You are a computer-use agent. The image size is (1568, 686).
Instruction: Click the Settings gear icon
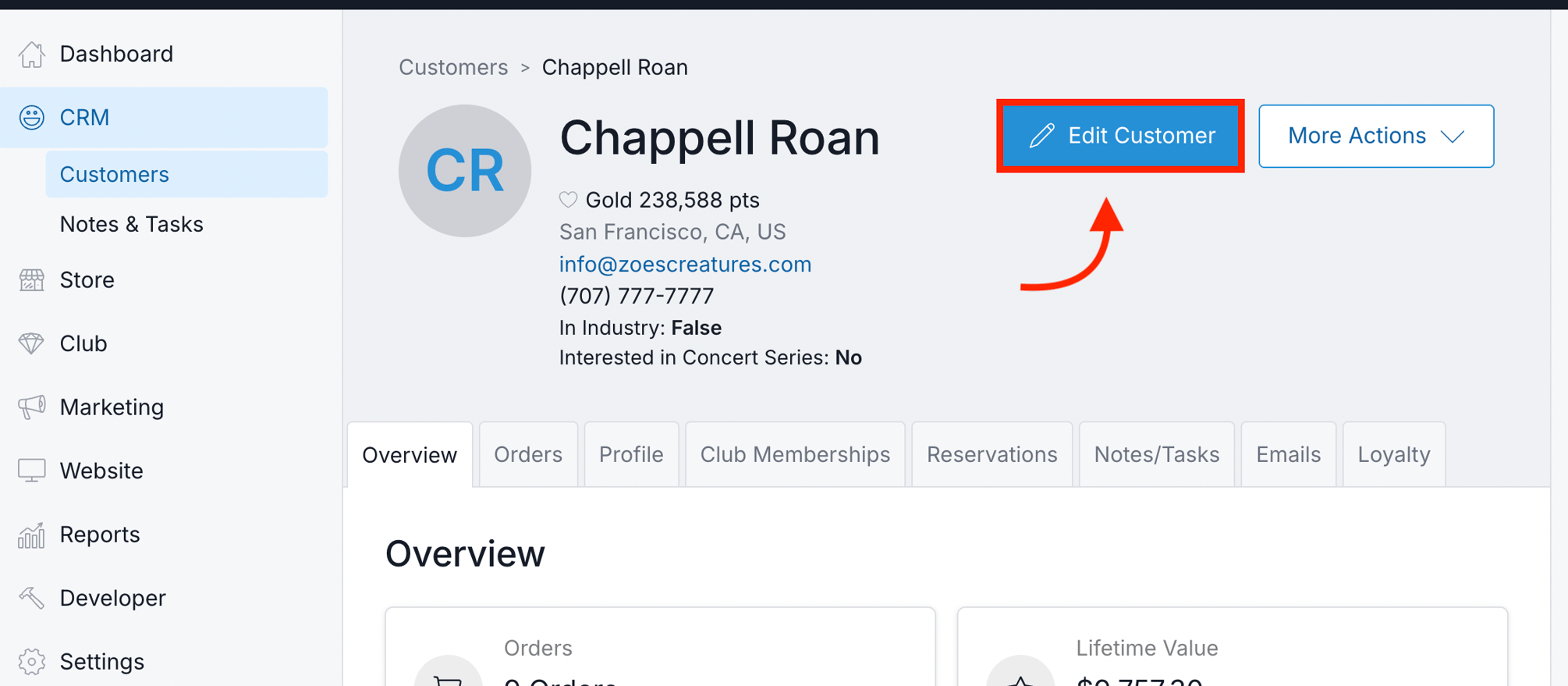tap(31, 662)
